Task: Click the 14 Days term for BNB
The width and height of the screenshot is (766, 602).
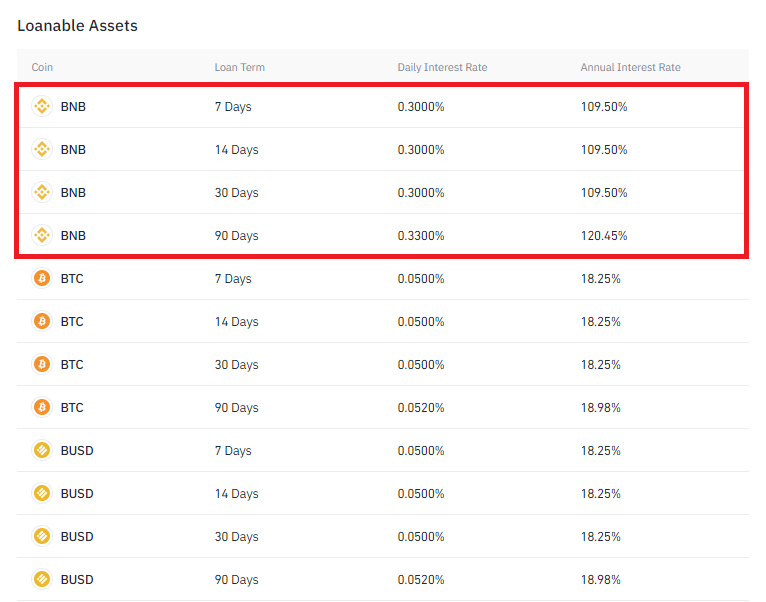Action: click(x=236, y=150)
